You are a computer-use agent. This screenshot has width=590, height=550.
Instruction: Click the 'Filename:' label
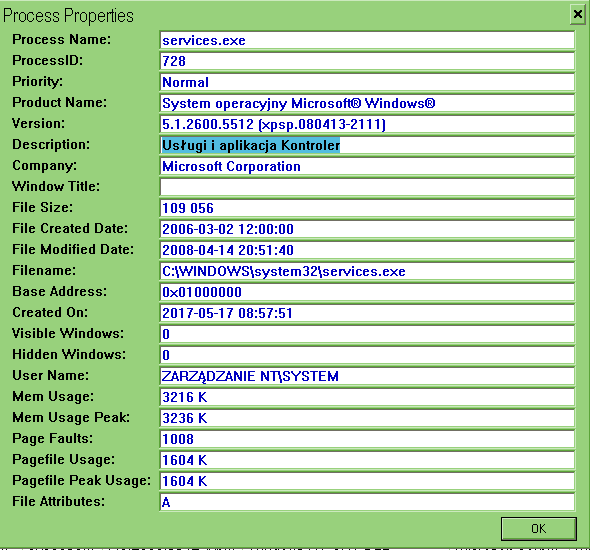click(44, 270)
